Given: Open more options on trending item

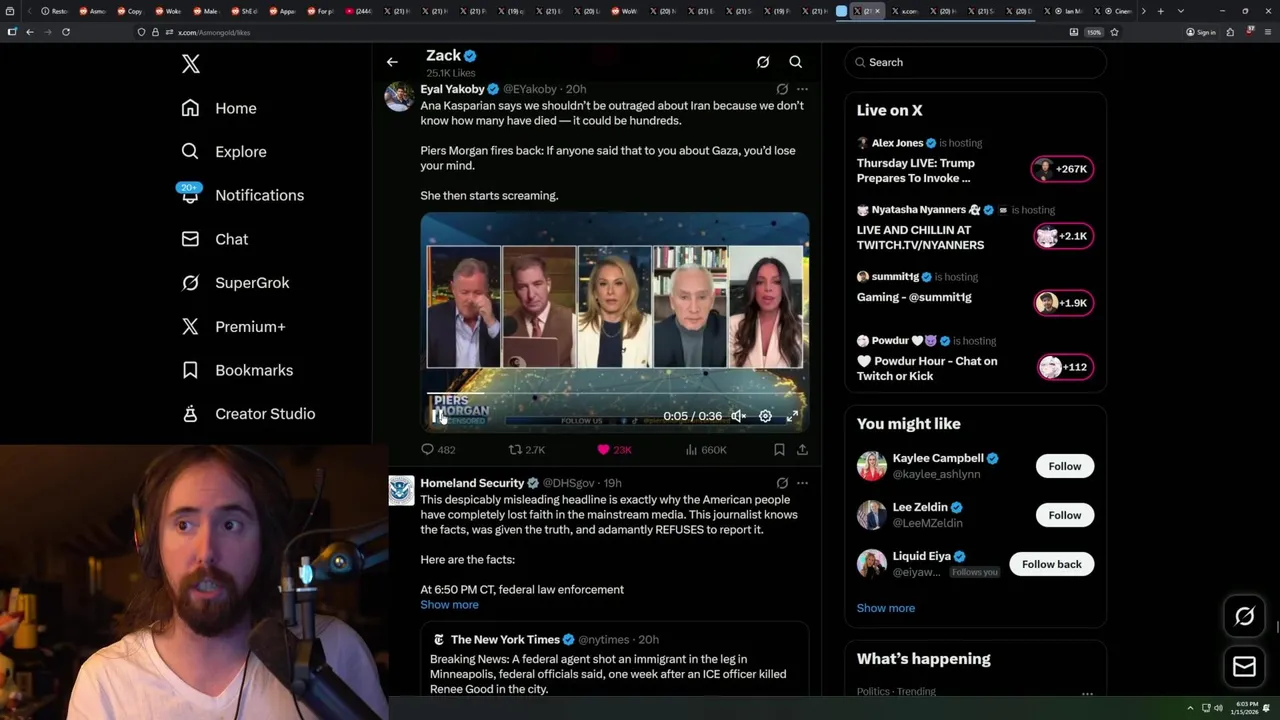Looking at the screenshot, I should tap(1087, 693).
